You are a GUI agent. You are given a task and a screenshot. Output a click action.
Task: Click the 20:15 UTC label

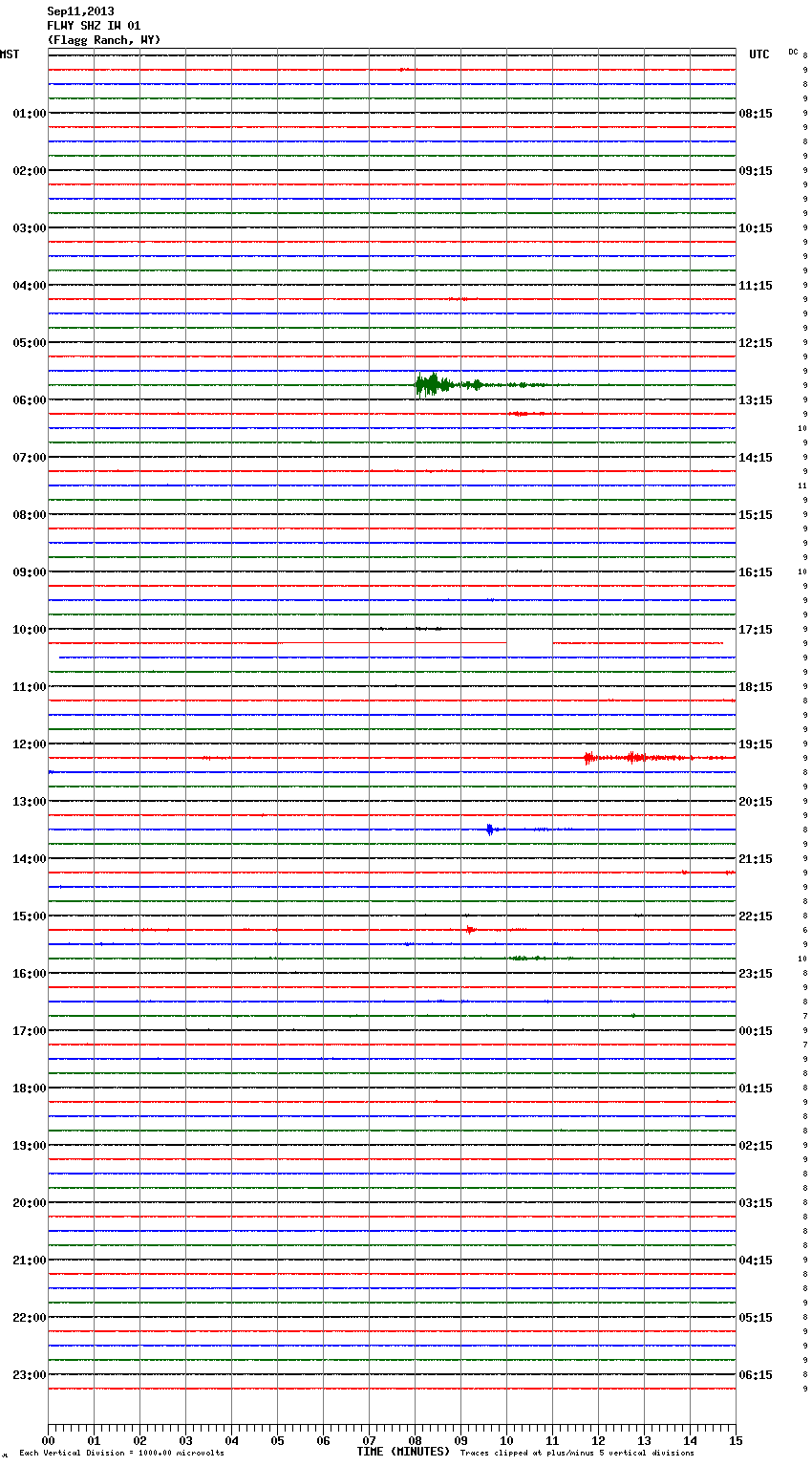756,802
